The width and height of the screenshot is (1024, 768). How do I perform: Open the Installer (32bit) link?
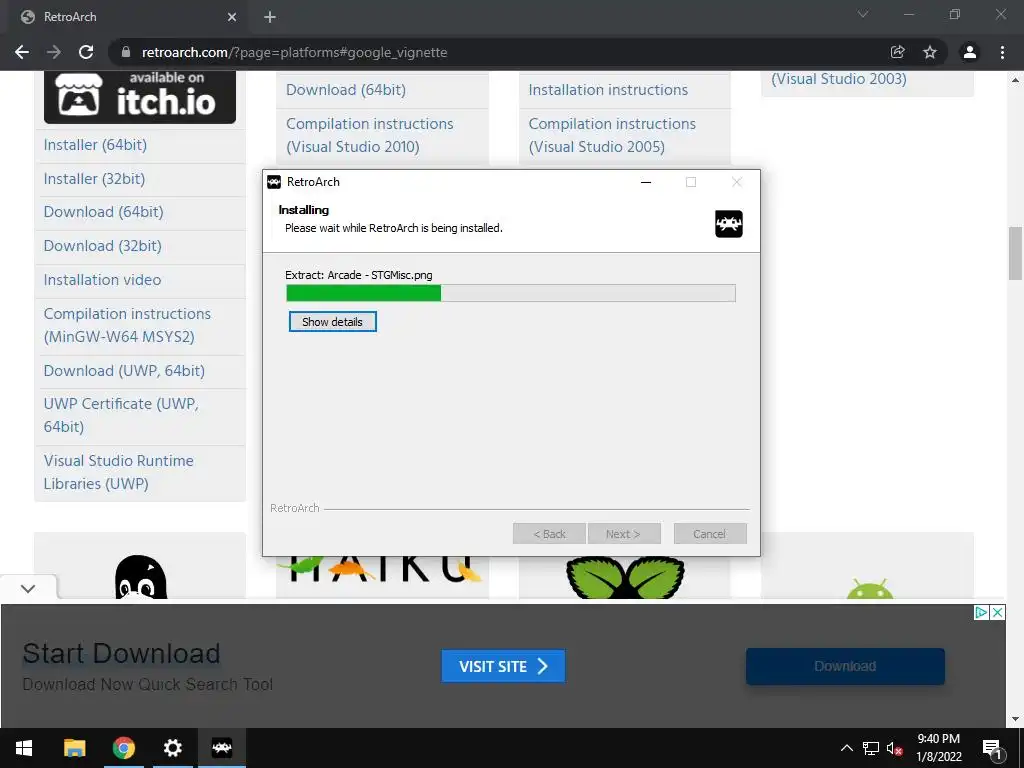95,179
